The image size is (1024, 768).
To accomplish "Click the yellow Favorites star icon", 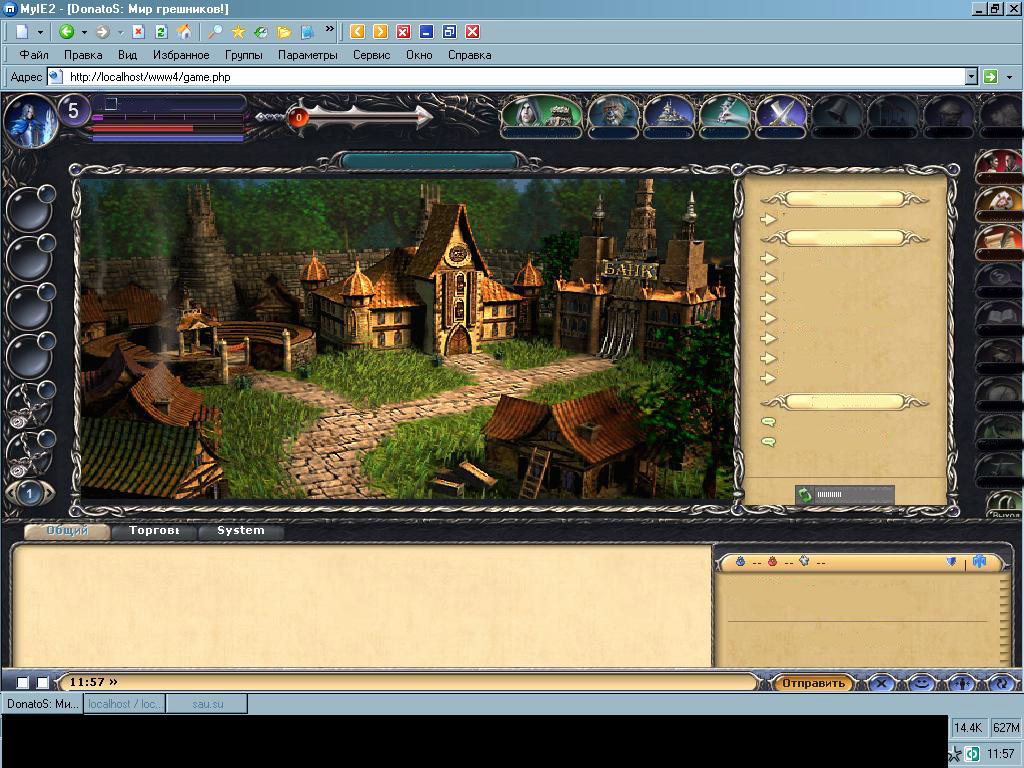I will coord(238,32).
